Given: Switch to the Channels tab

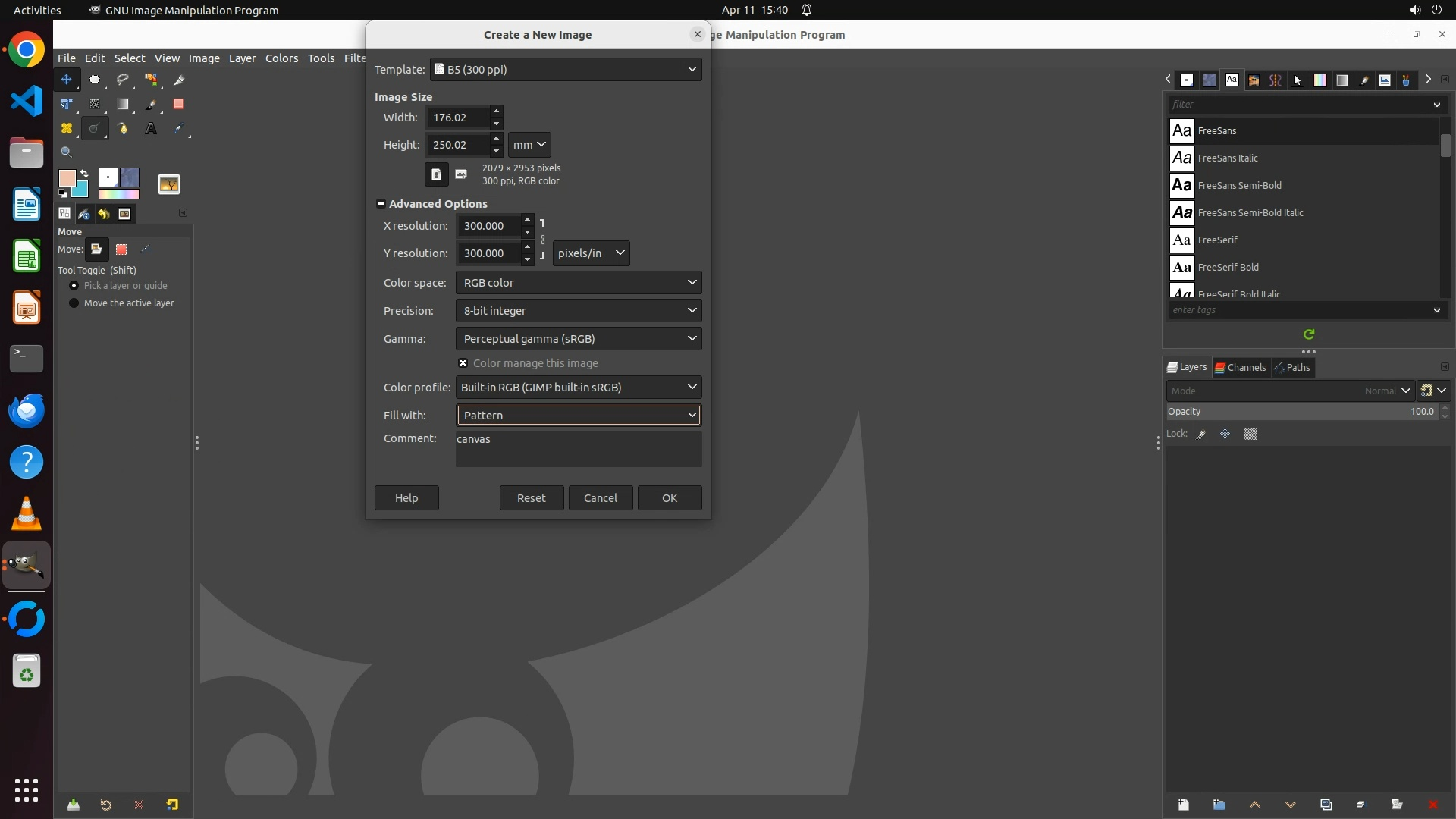Looking at the screenshot, I should point(1241,368).
